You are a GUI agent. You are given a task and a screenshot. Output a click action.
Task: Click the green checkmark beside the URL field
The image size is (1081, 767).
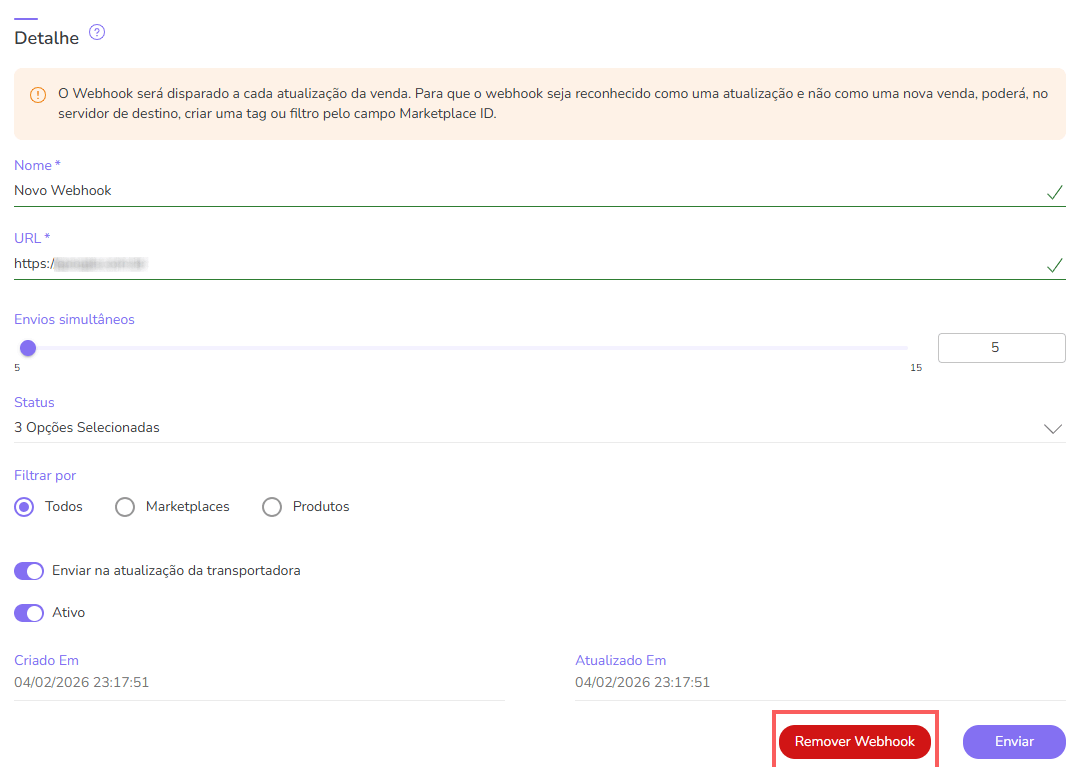[x=1055, y=265]
